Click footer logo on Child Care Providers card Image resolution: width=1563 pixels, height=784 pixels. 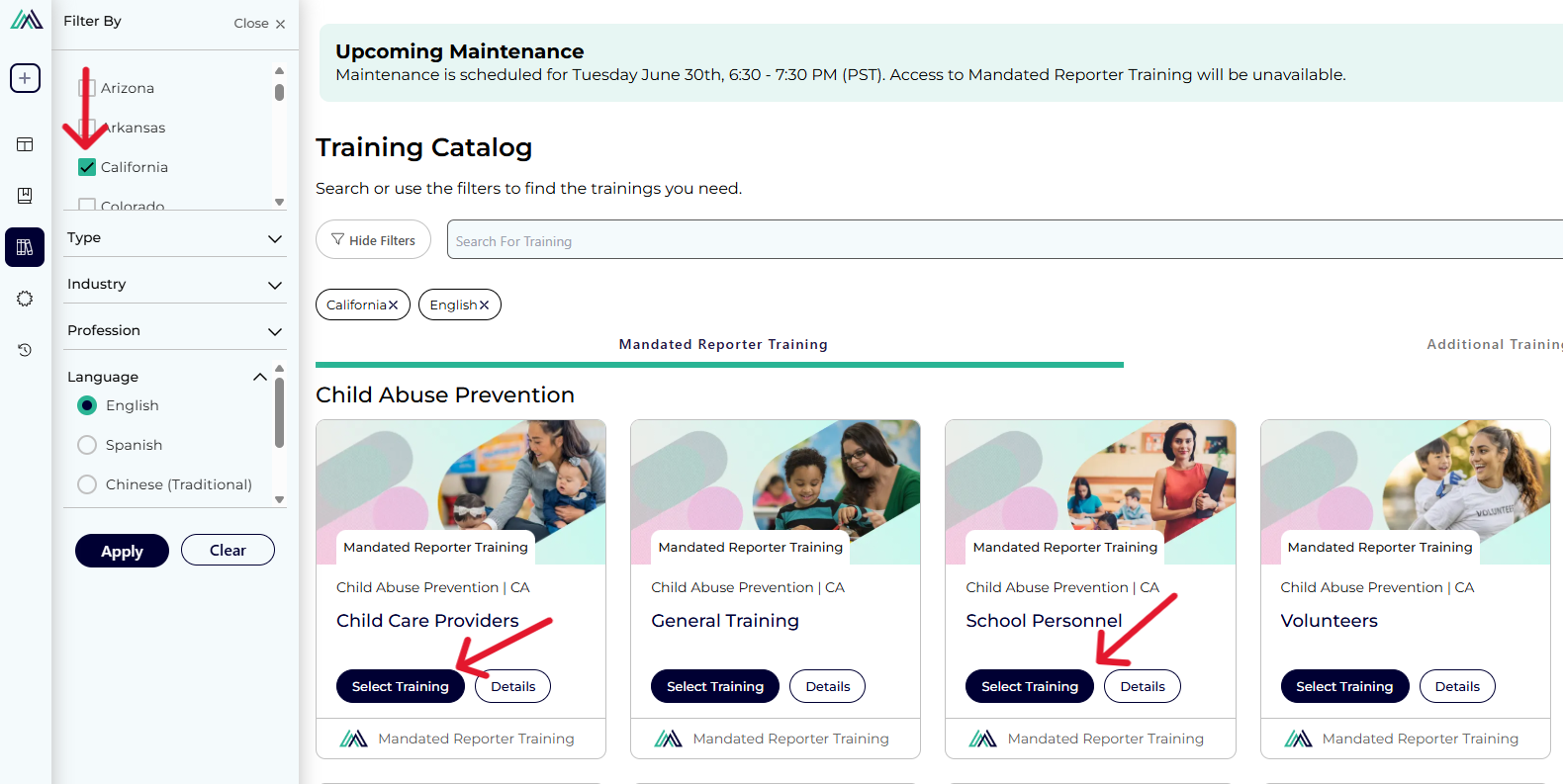pos(353,739)
